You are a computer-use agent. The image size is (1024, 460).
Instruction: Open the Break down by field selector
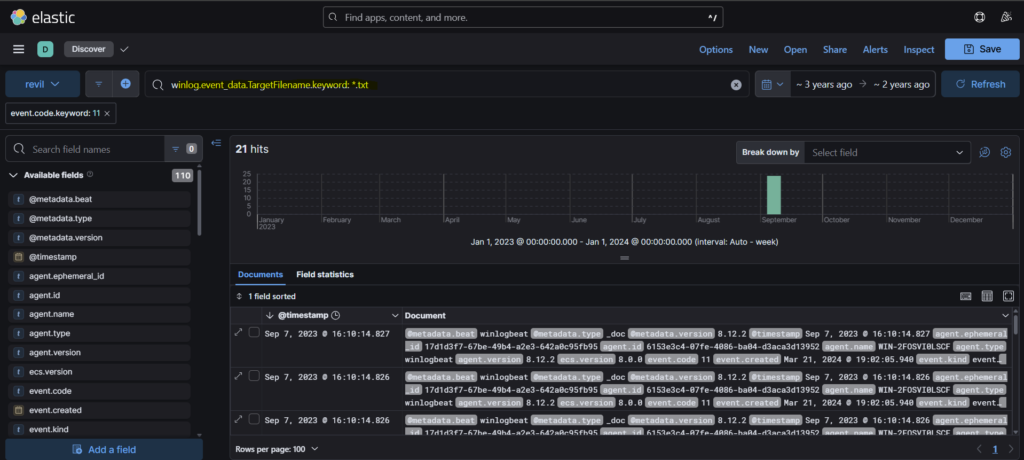click(x=887, y=152)
